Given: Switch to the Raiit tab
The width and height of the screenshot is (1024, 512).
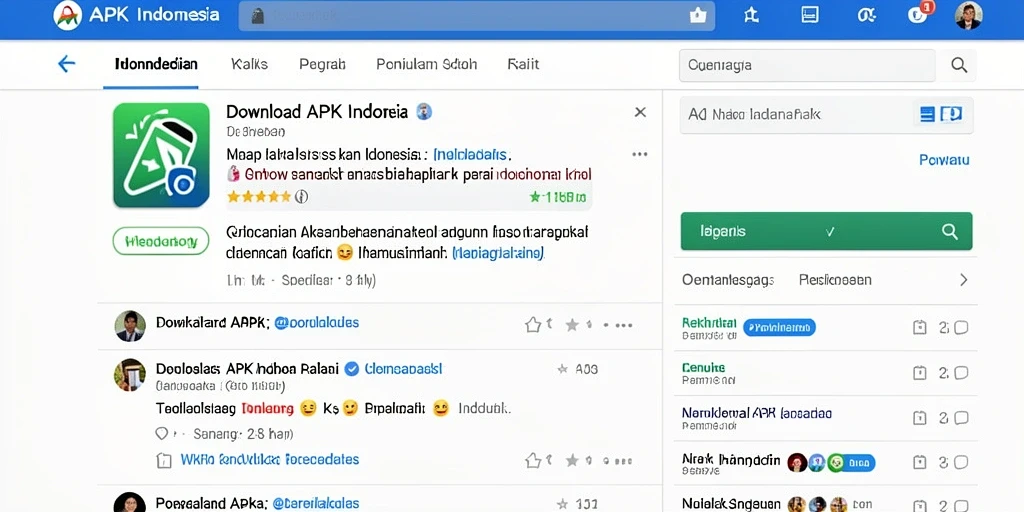Looking at the screenshot, I should pyautogui.click(x=523, y=64).
